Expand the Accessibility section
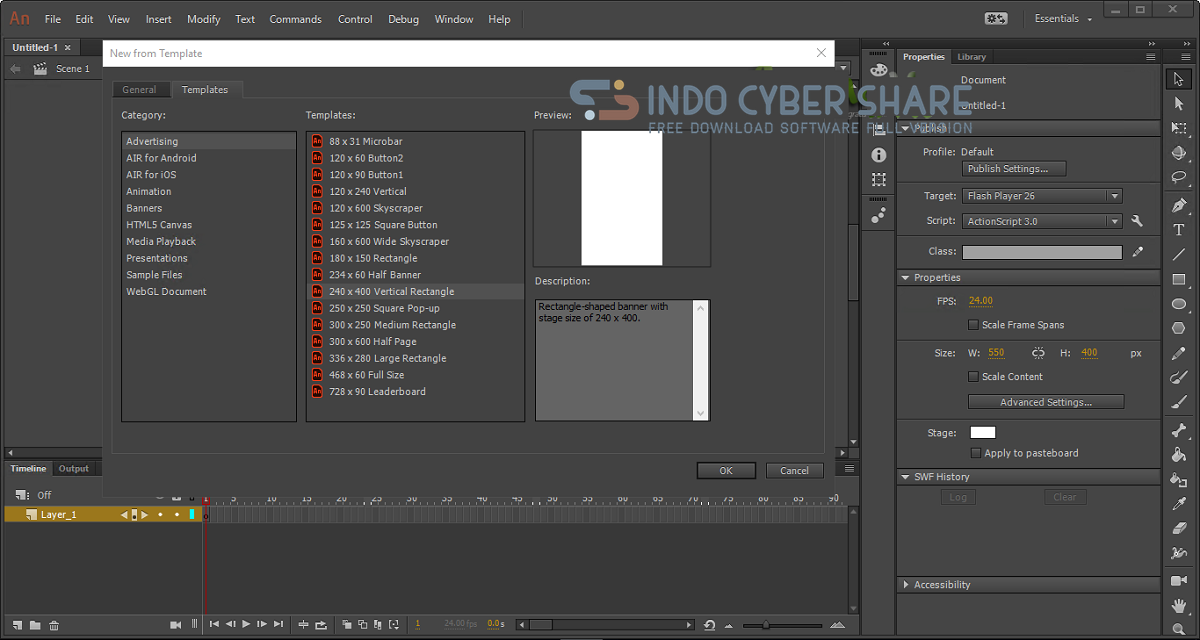This screenshot has width=1200, height=640. pyautogui.click(x=906, y=585)
